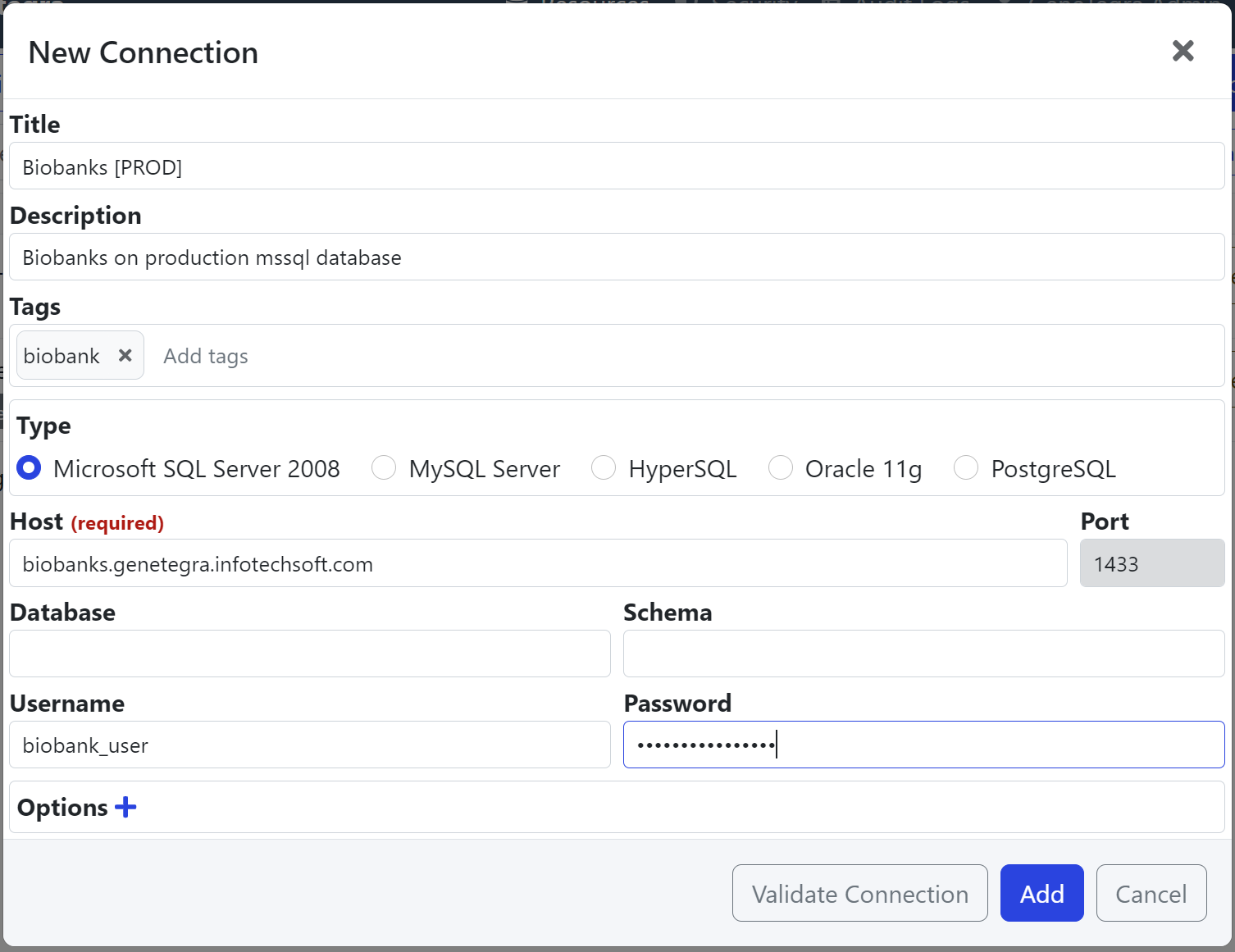
Task: Focus the Add tags input
Action: [656, 356]
